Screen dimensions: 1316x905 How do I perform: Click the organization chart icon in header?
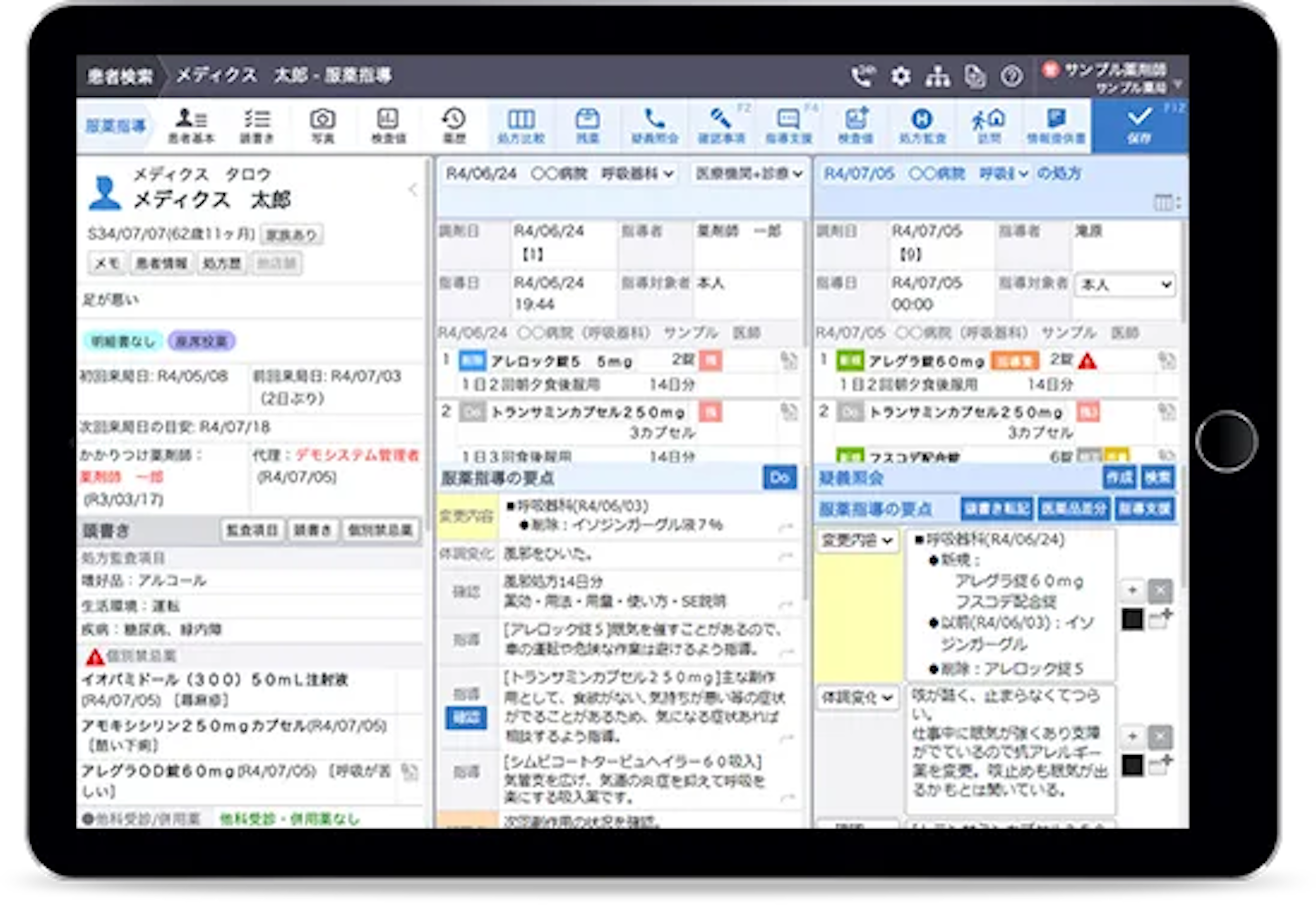coord(938,76)
